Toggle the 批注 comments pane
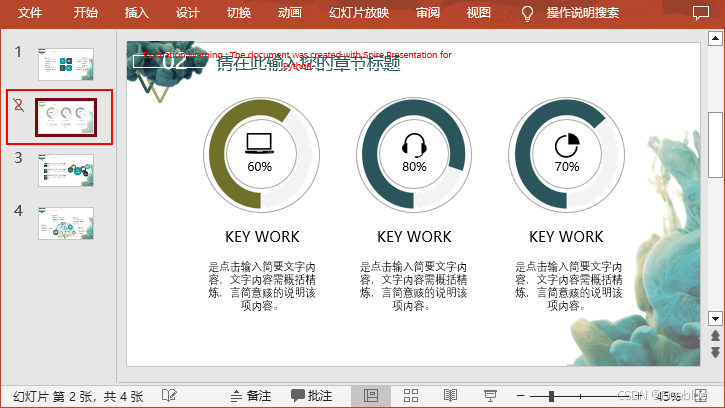 point(311,396)
